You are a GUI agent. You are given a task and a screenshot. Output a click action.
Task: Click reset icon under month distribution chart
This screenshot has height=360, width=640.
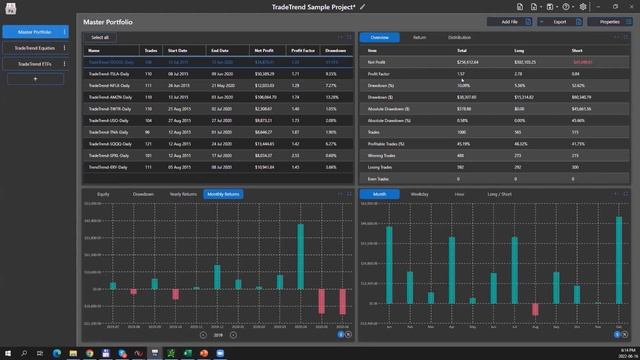[624, 335]
